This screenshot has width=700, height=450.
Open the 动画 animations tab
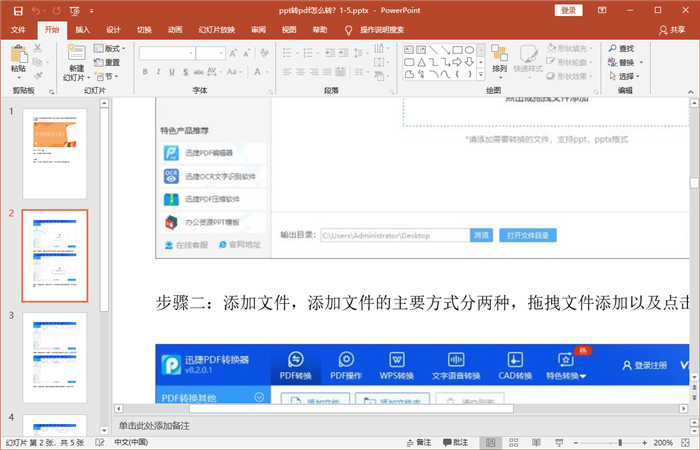click(x=175, y=30)
